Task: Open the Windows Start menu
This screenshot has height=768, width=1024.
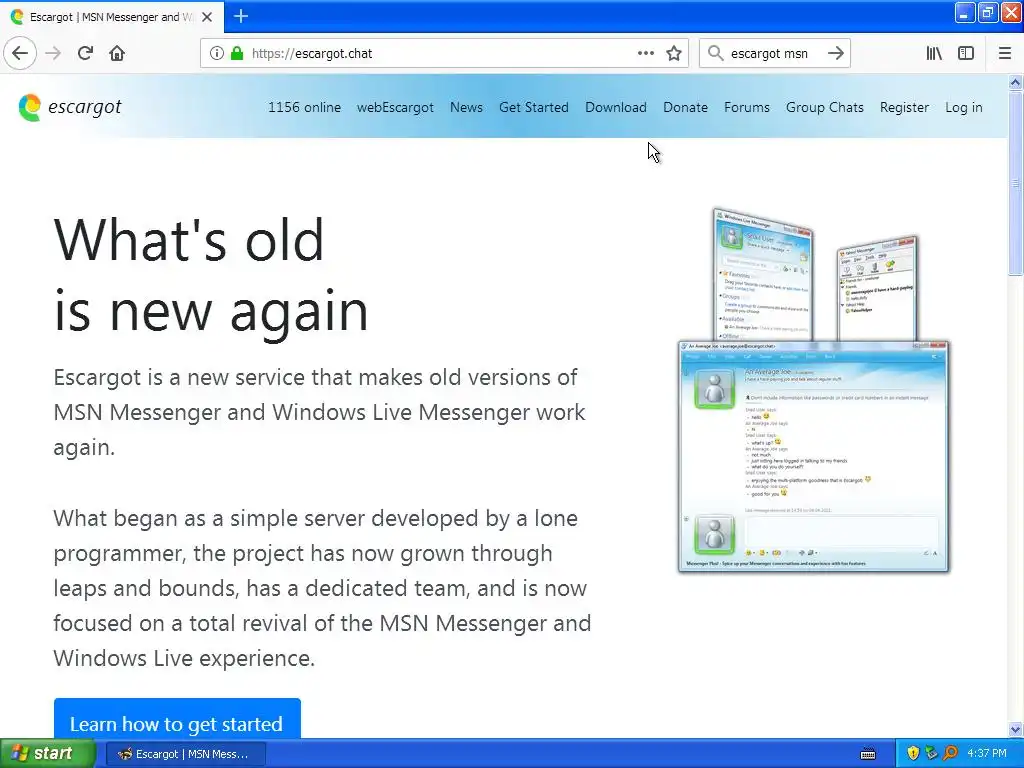Action: [x=47, y=754]
